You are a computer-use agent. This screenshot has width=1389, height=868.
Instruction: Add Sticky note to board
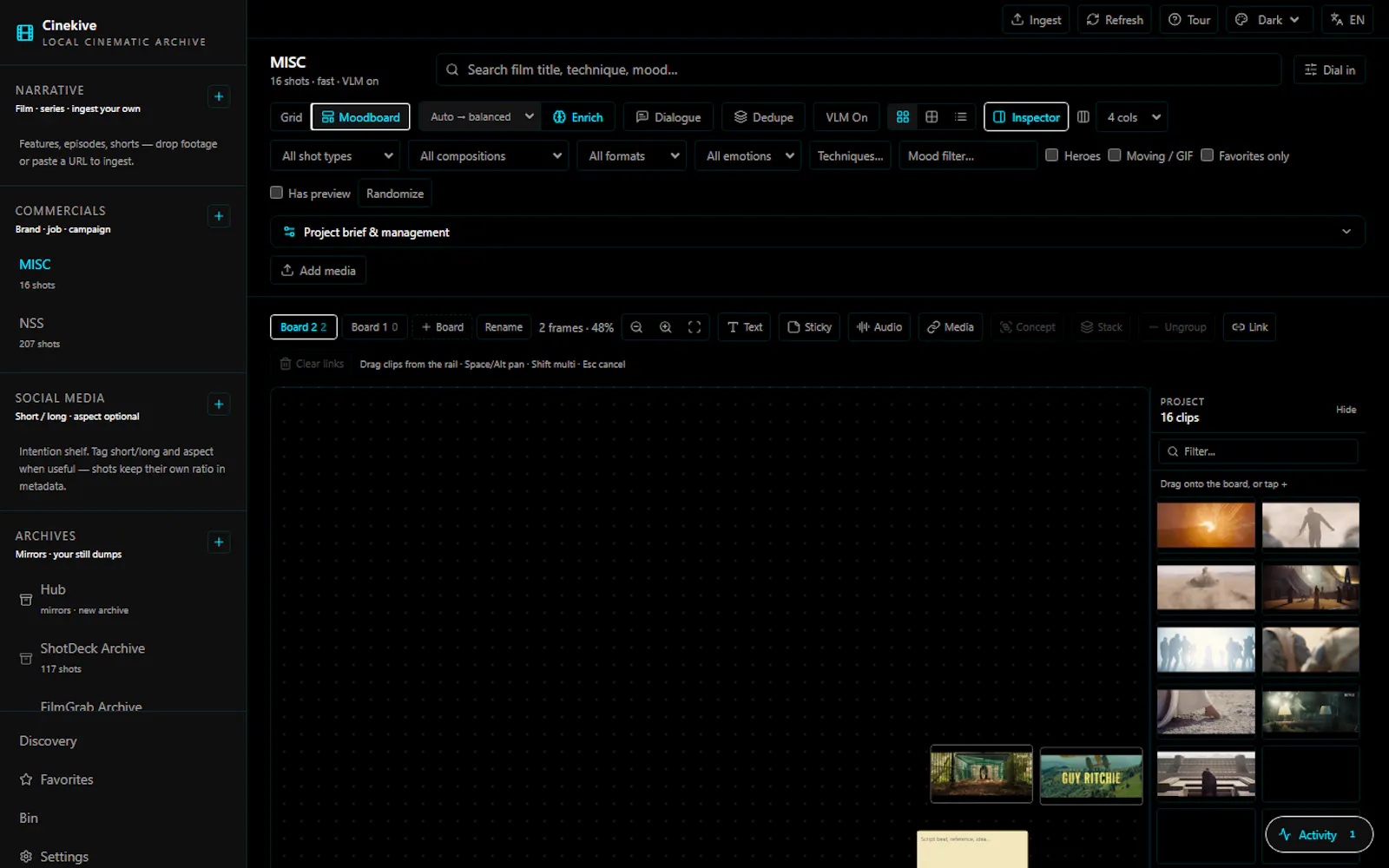[x=809, y=327]
